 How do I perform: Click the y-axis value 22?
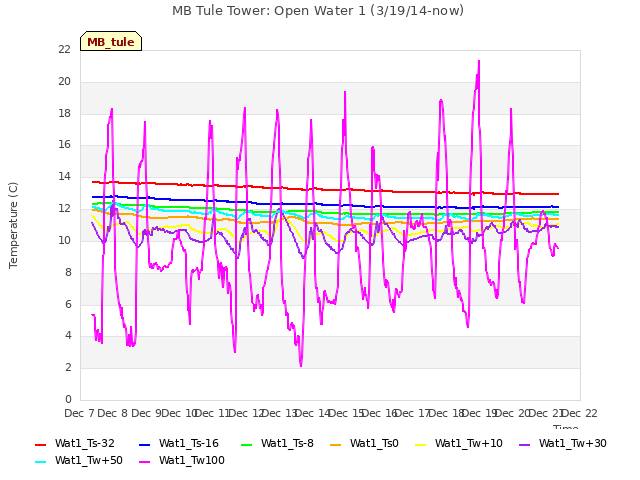coord(64,50)
